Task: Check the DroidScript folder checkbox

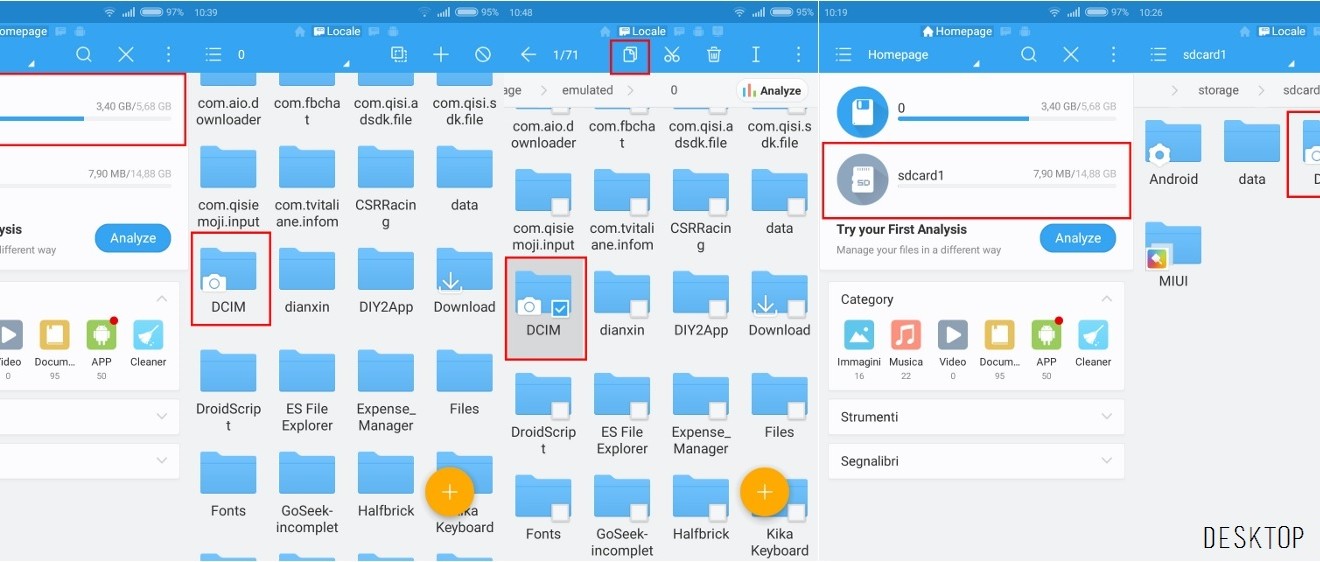Action: click(560, 410)
